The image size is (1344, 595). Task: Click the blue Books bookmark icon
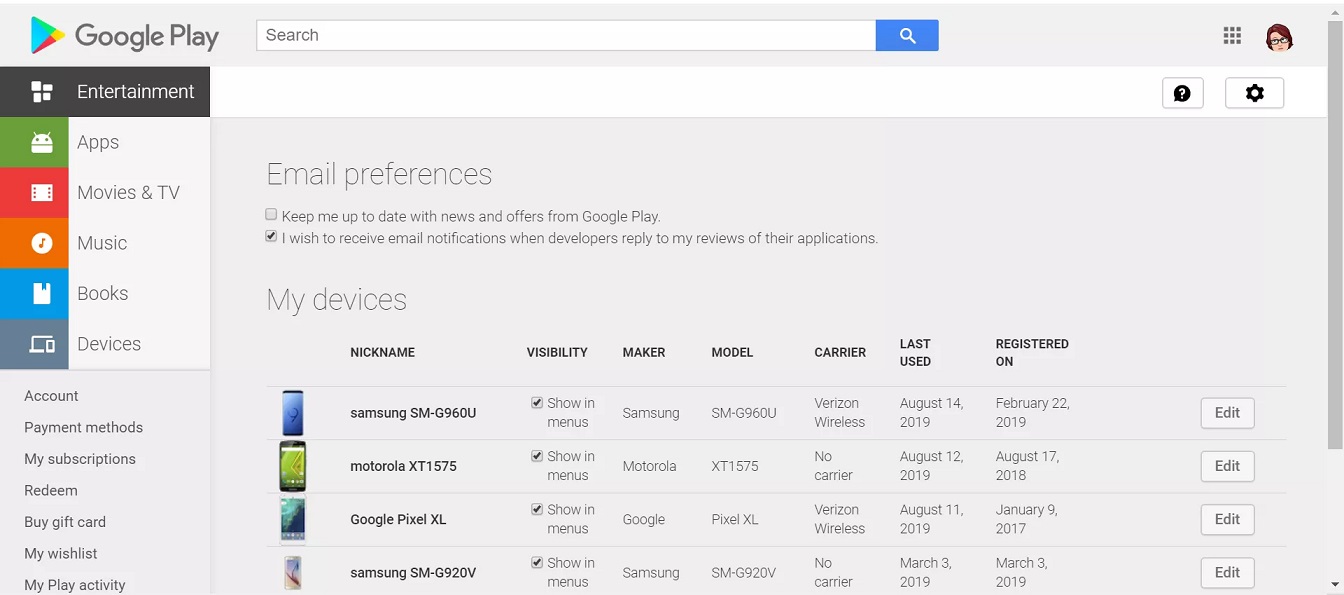pyautogui.click(x=41, y=293)
